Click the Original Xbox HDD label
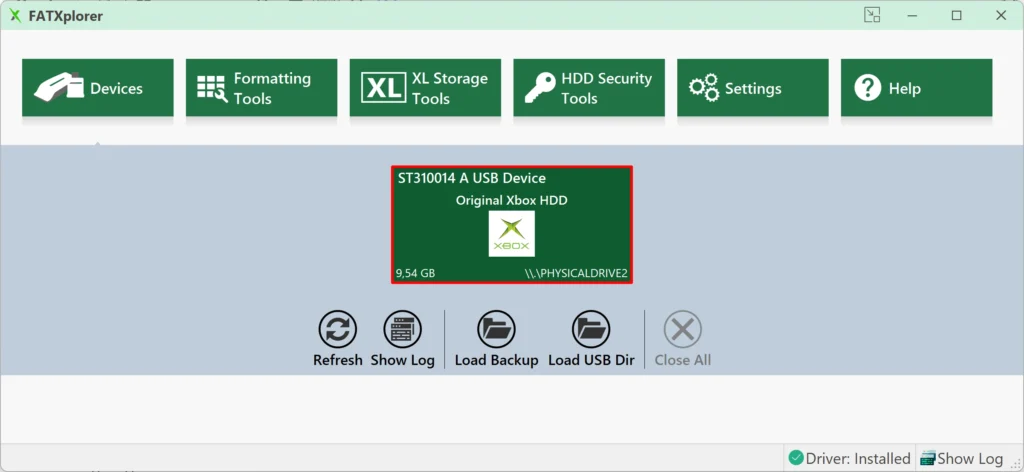Viewport: 1024px width, 472px height. pyautogui.click(x=511, y=200)
